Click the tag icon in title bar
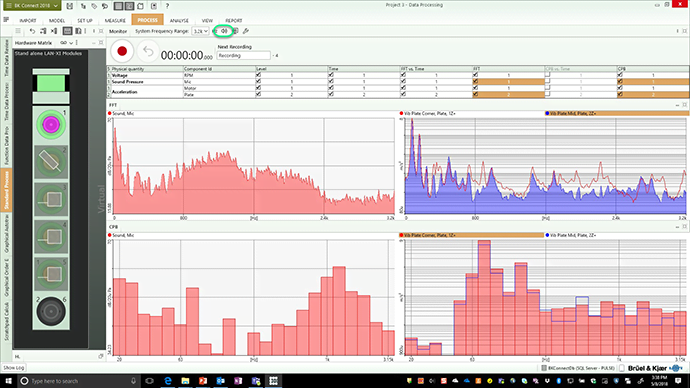 94,6
